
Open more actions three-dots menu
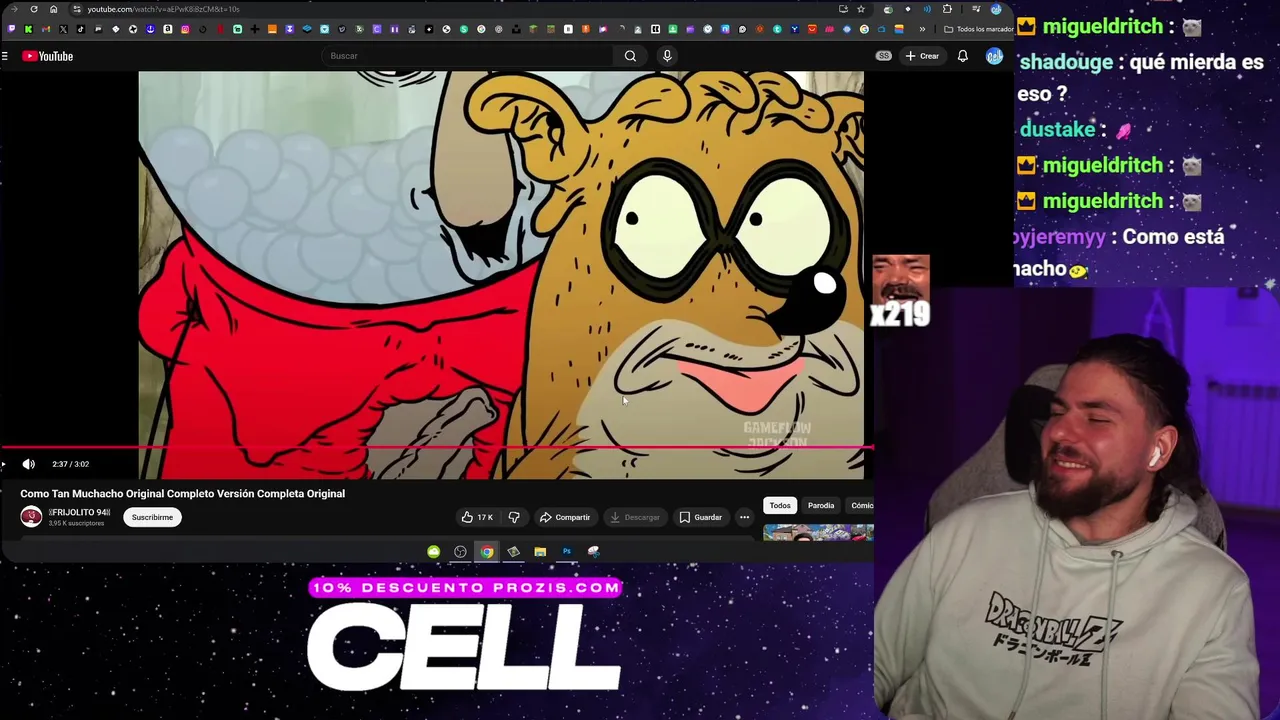click(744, 517)
